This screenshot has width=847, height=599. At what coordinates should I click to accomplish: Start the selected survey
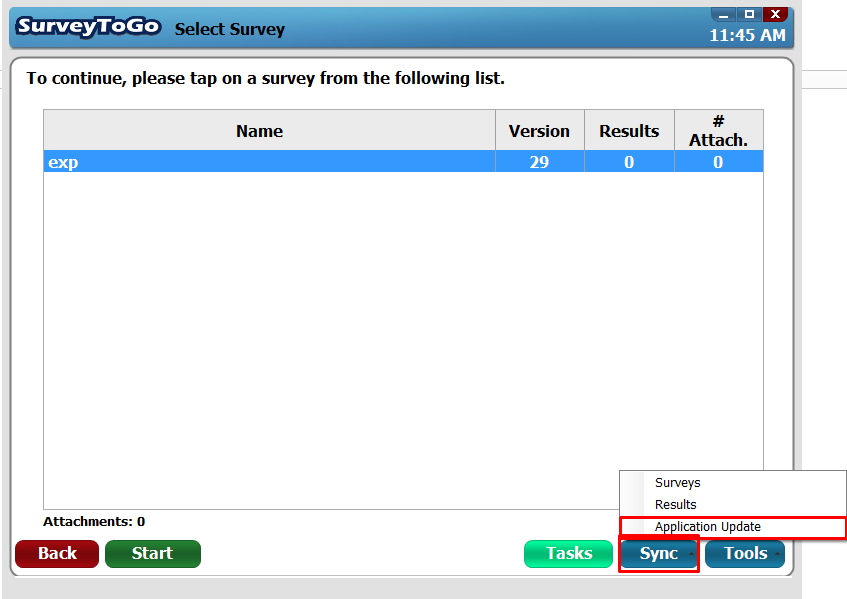pos(153,554)
